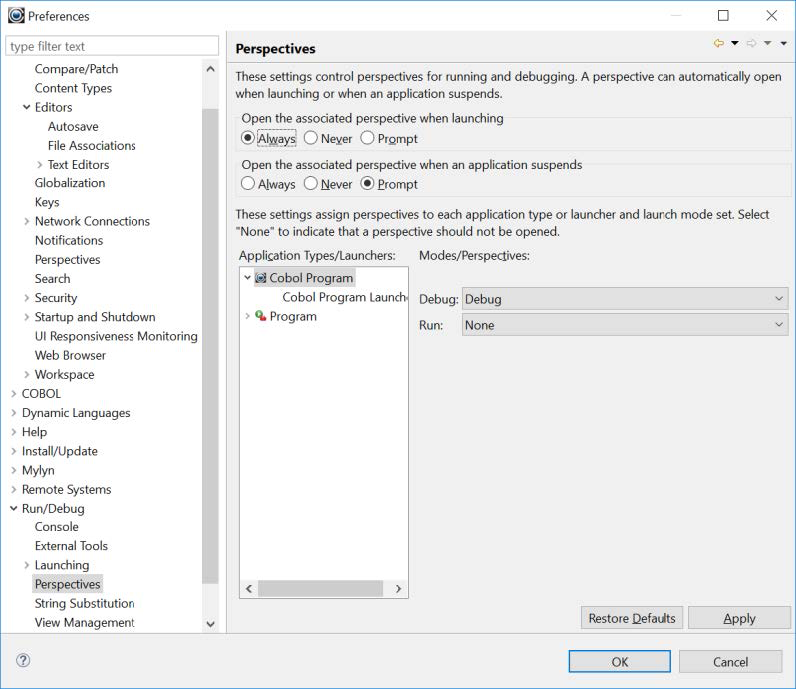Screen dimensions: 796x689
Task: Expand the Remote Systems node
Action: 14,489
